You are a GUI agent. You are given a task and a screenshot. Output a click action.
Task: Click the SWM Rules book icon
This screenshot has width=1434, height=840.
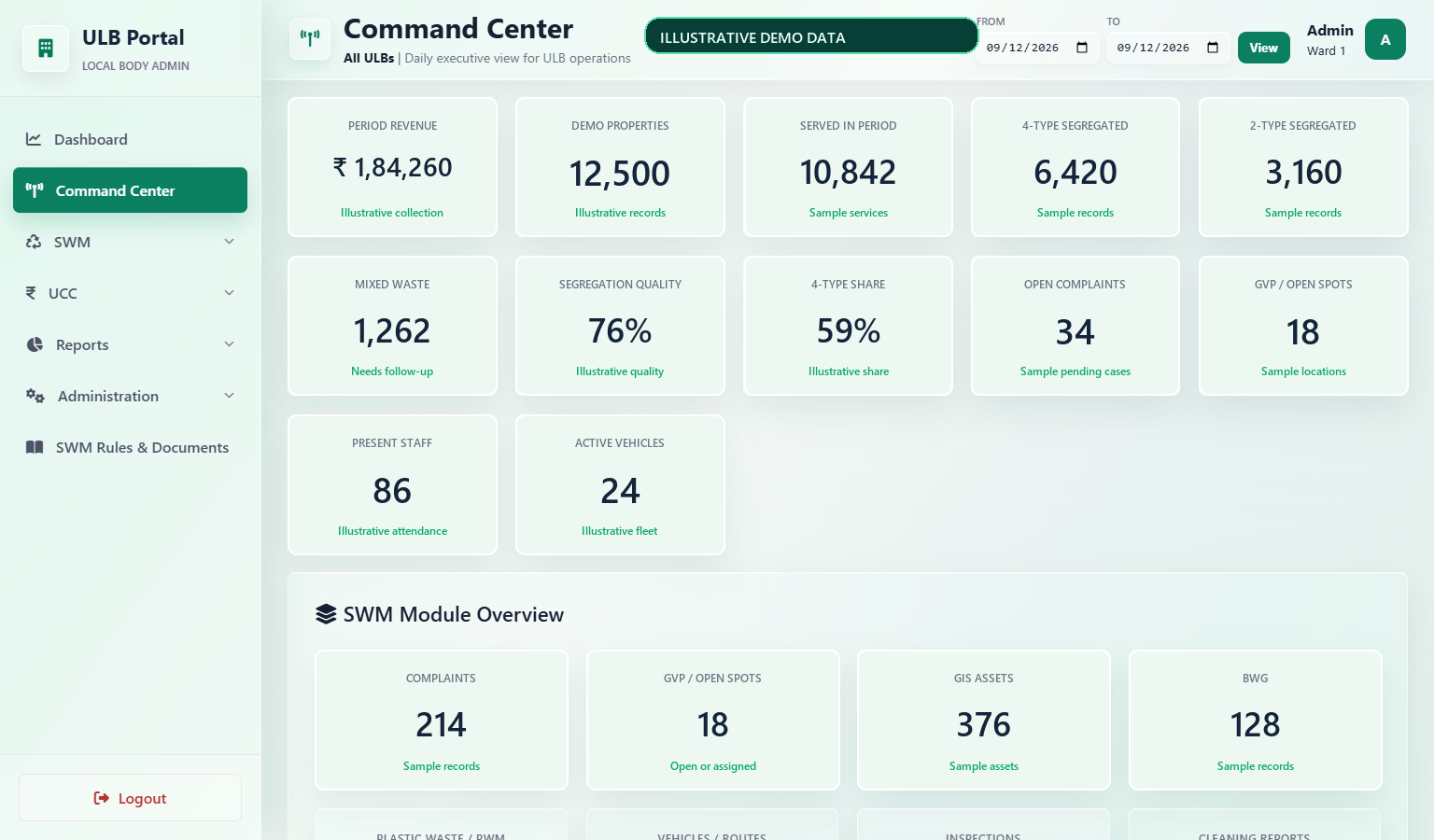tap(35, 447)
